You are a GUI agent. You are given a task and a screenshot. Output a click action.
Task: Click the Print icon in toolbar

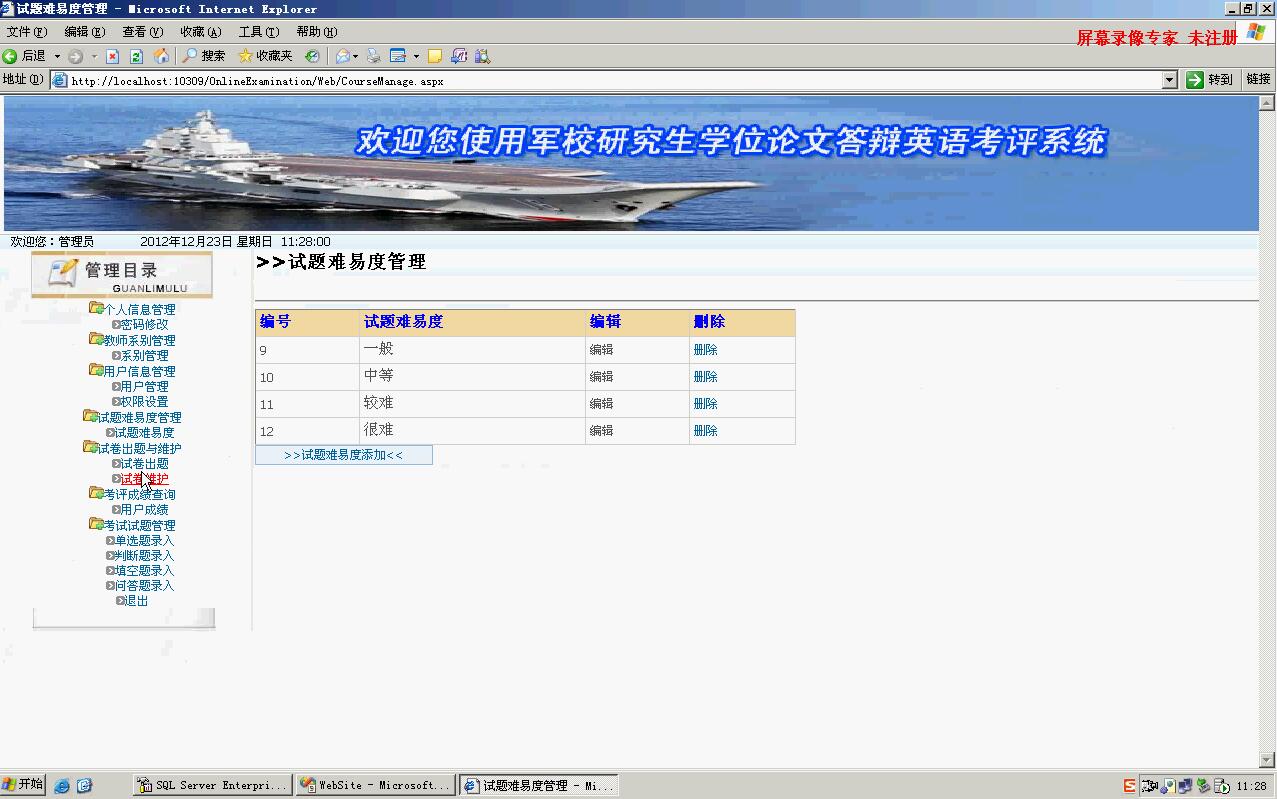point(374,56)
